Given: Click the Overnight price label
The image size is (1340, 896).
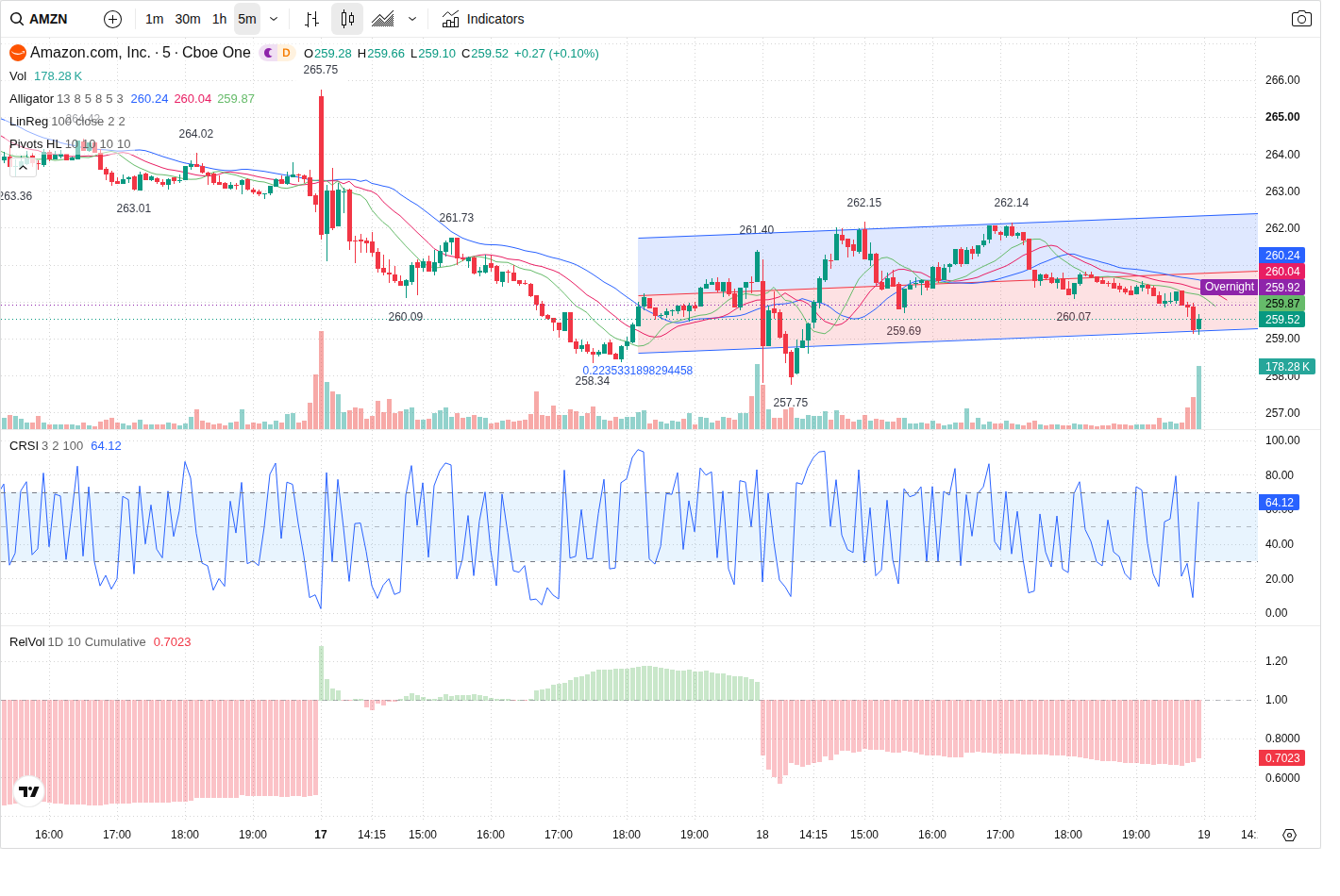Looking at the screenshot, I should pyautogui.click(x=1230, y=287).
